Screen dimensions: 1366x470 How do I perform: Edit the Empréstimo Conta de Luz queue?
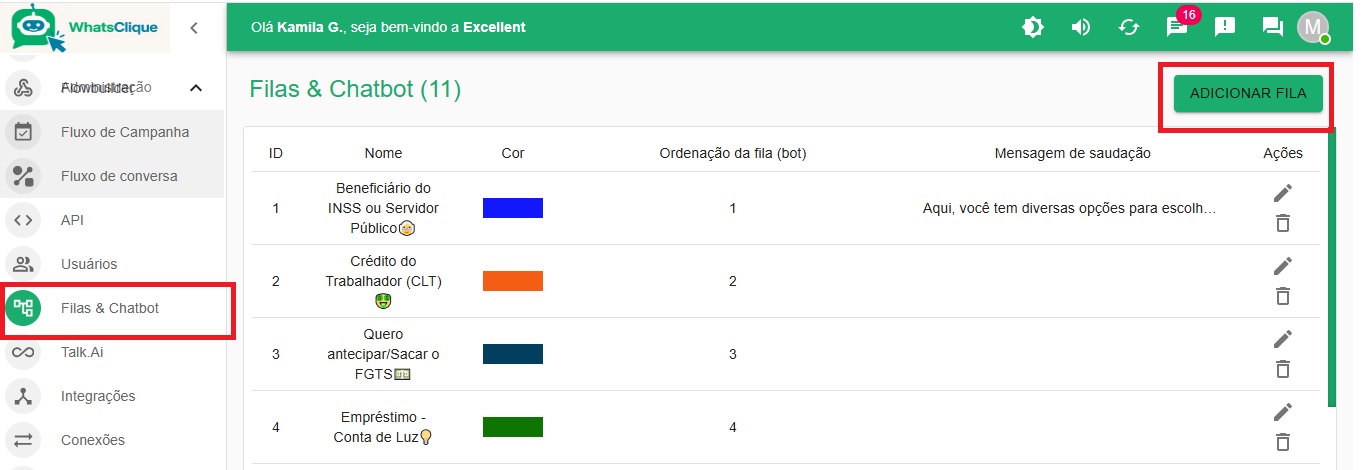coord(1283,412)
